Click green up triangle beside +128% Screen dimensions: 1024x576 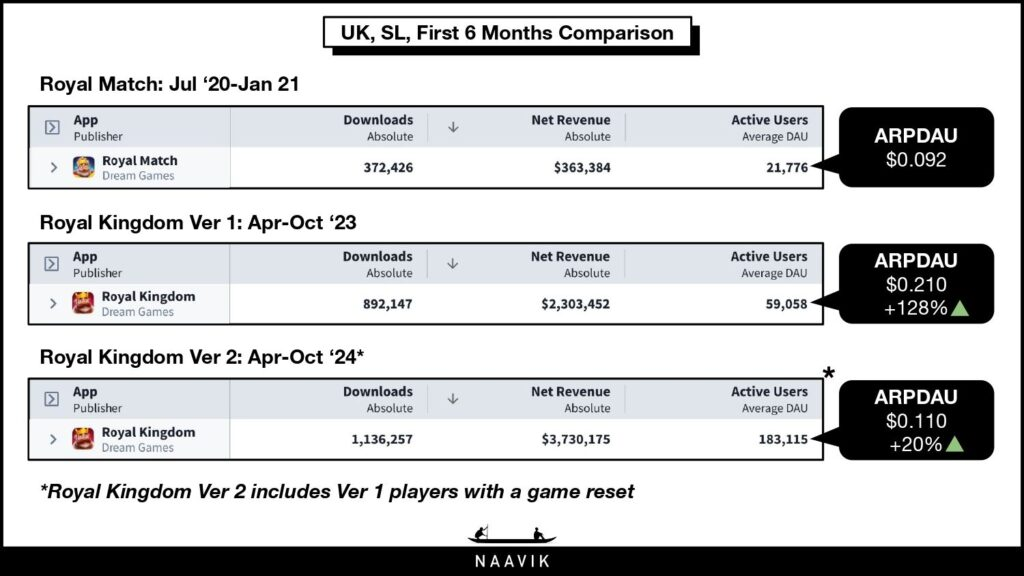960,308
